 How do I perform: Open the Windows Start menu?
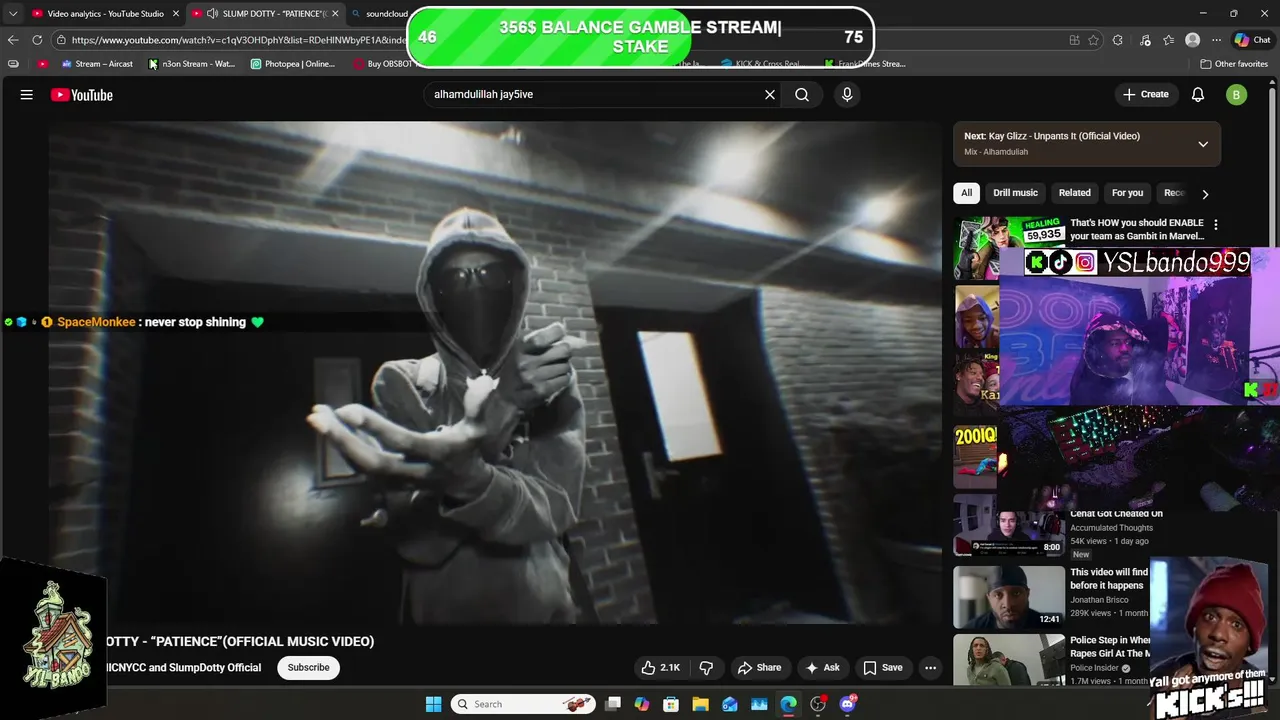pyautogui.click(x=433, y=704)
